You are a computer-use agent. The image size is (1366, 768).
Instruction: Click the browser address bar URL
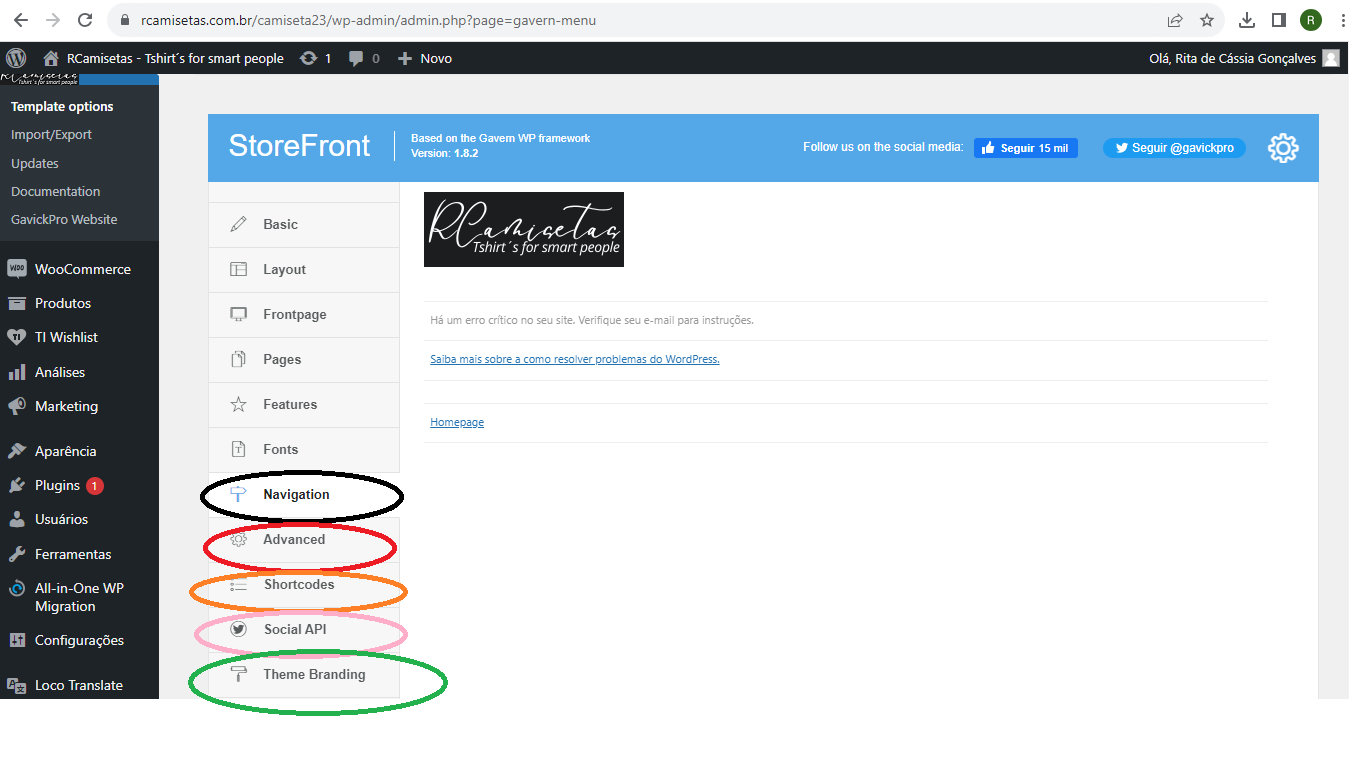pos(369,20)
